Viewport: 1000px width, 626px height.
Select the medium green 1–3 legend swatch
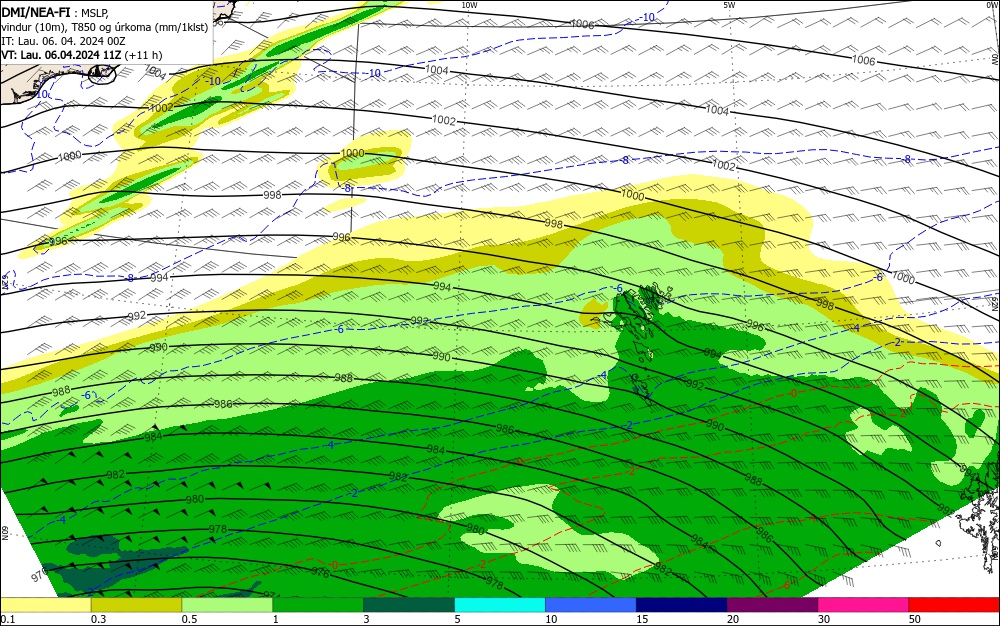point(318,605)
